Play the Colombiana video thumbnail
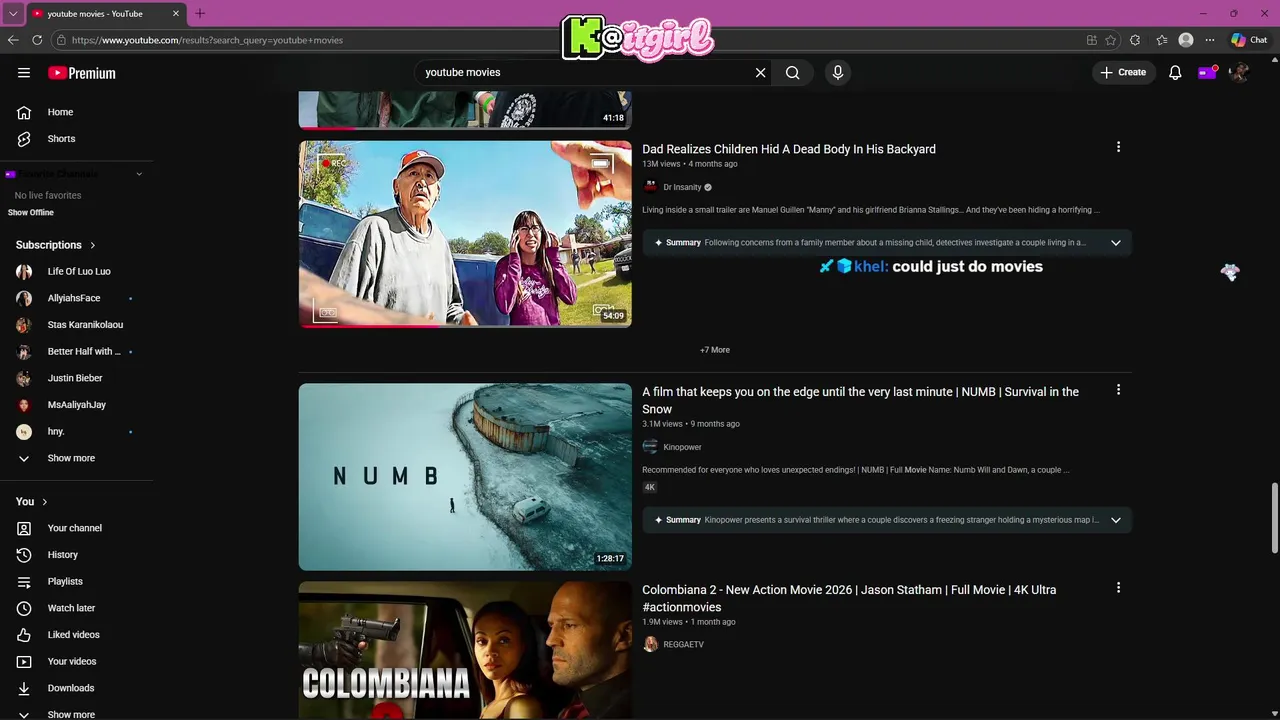The image size is (1280, 720). pyautogui.click(x=465, y=650)
